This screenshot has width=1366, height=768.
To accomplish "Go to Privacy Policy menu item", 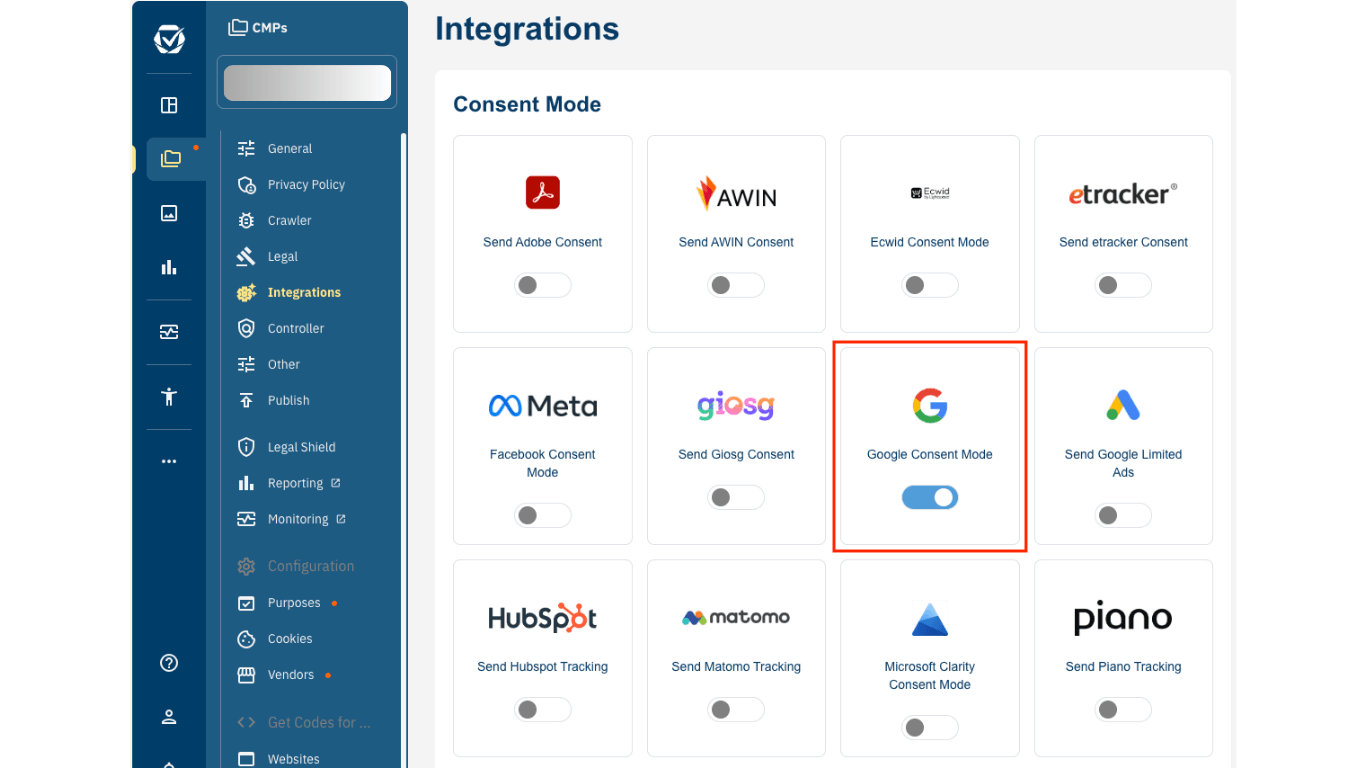I will [292, 184].
